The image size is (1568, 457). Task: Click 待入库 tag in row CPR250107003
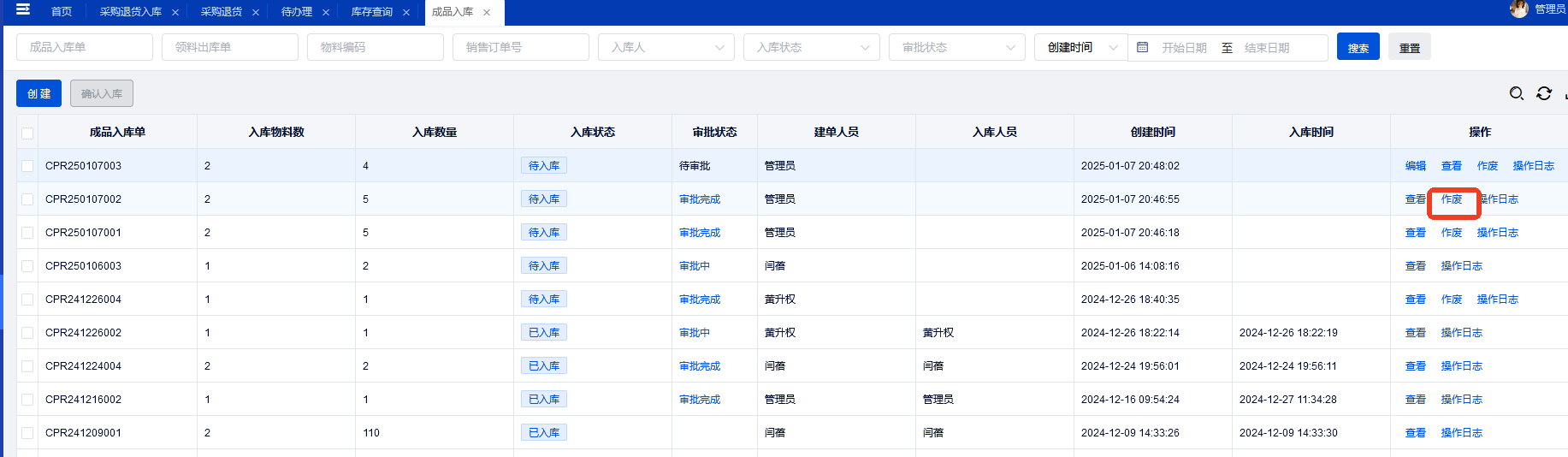pyautogui.click(x=544, y=166)
